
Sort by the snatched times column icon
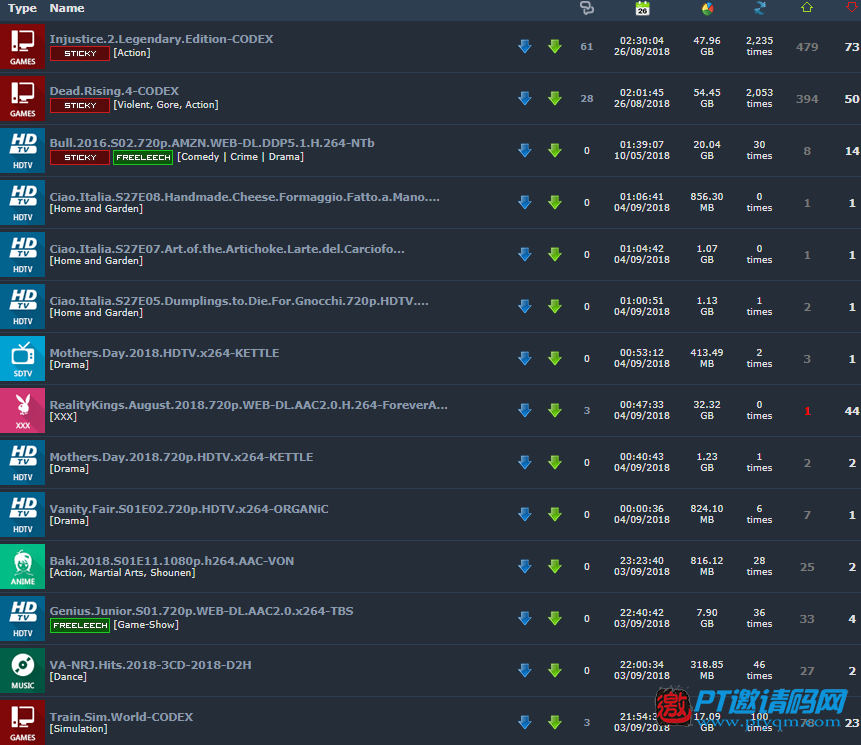[x=760, y=8]
